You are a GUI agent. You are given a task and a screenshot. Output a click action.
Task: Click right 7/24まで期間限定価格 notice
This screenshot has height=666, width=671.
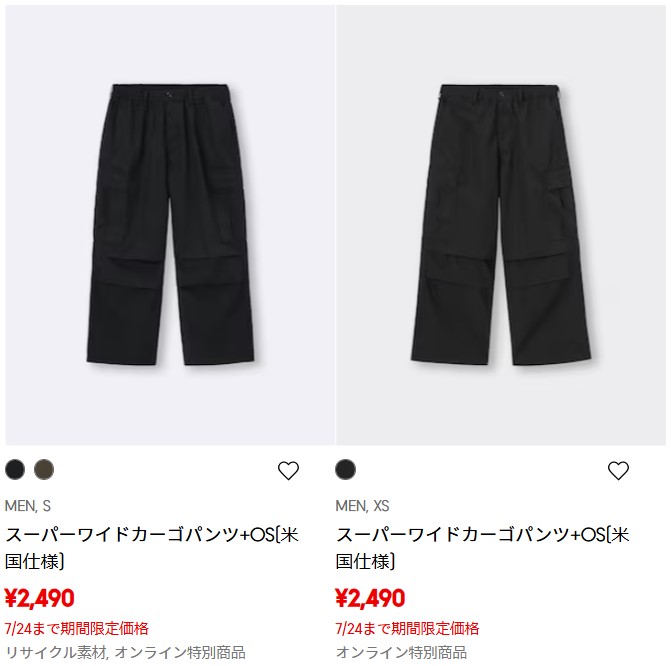[407, 629]
